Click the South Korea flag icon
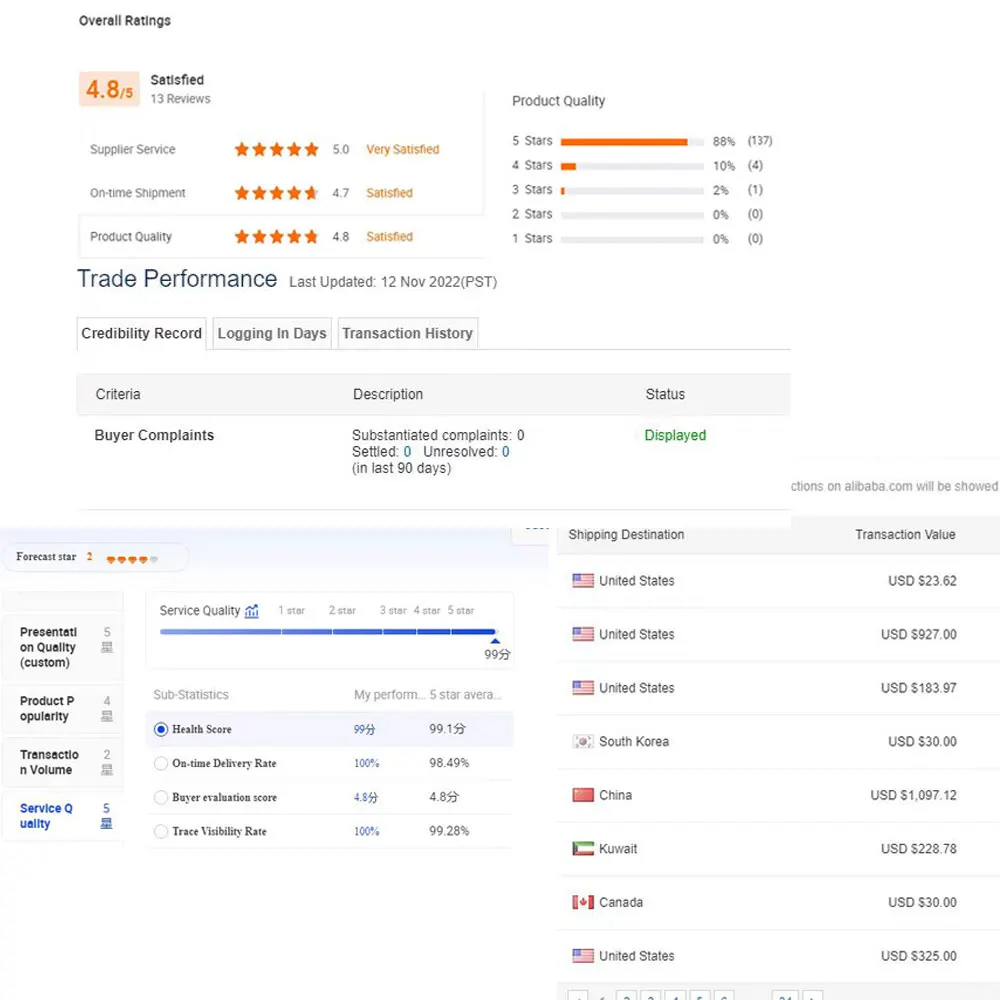 (x=583, y=742)
